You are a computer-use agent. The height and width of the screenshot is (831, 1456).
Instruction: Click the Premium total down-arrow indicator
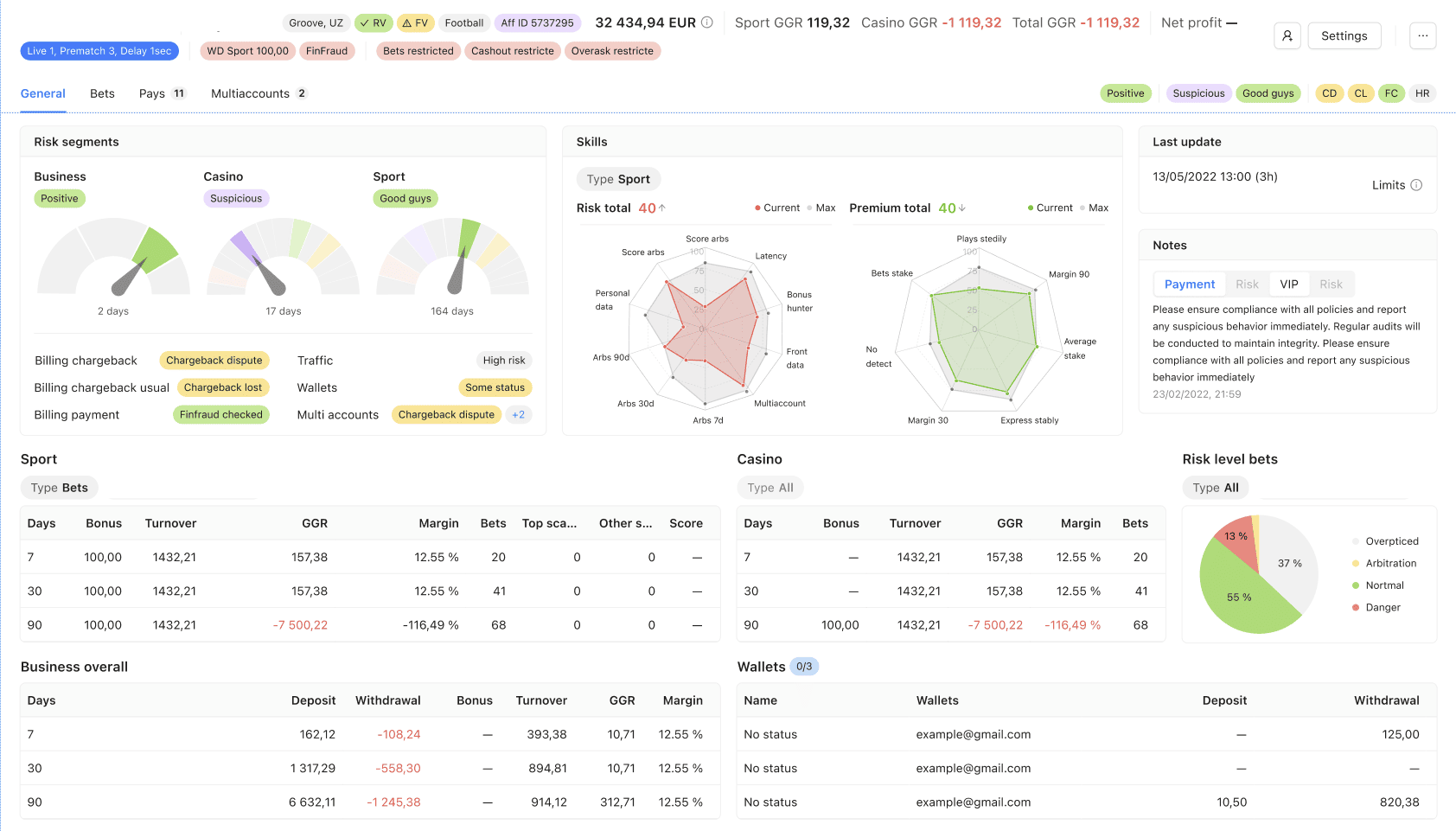point(962,208)
